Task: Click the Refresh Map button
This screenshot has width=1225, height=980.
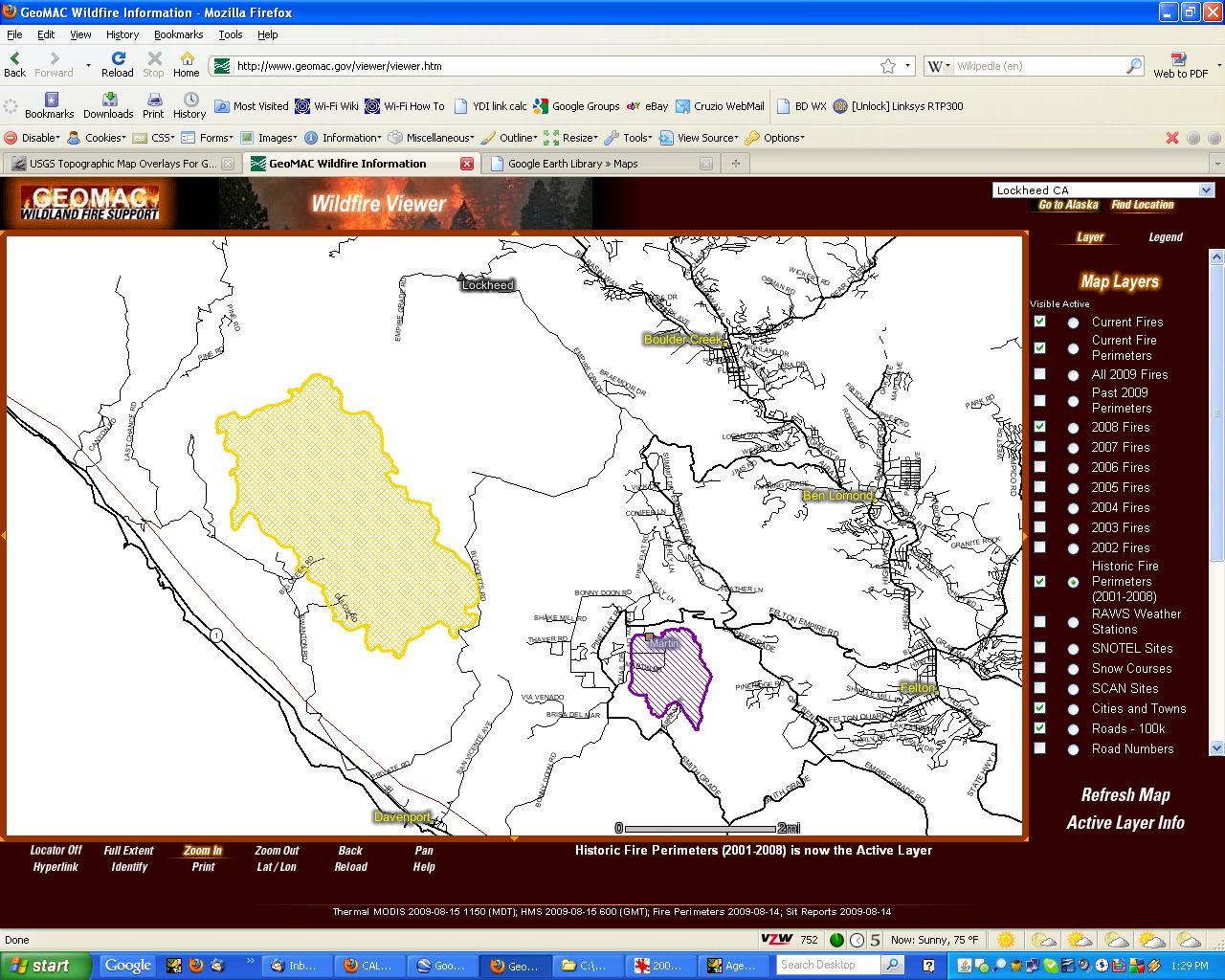Action: 1125,795
